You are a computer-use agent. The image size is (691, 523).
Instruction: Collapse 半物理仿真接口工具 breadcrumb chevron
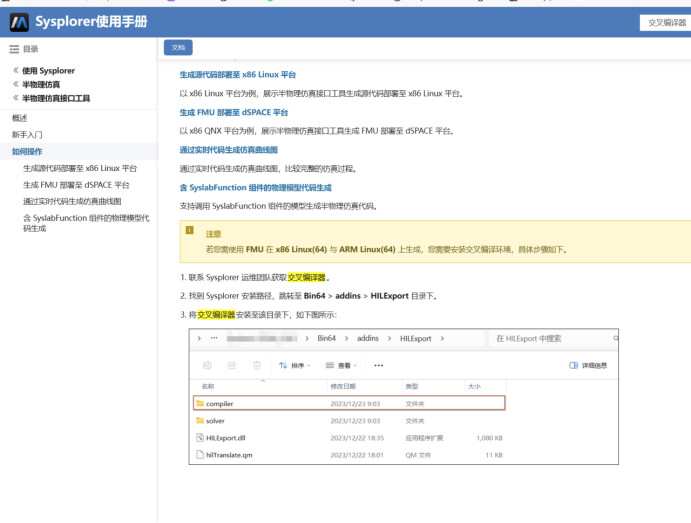pyautogui.click(x=15, y=97)
